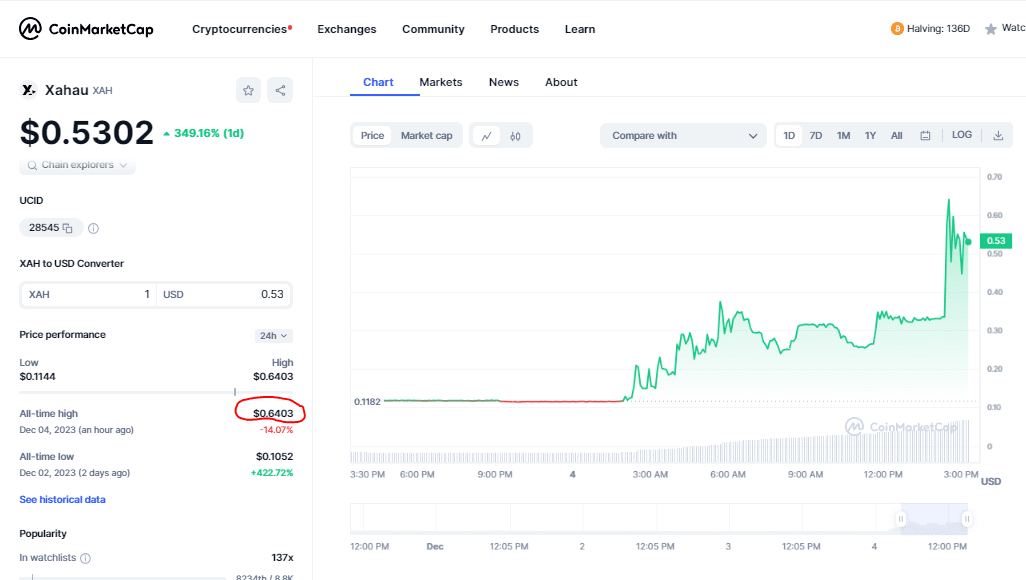Copy the UCID 28545 with copy icon

point(68,228)
